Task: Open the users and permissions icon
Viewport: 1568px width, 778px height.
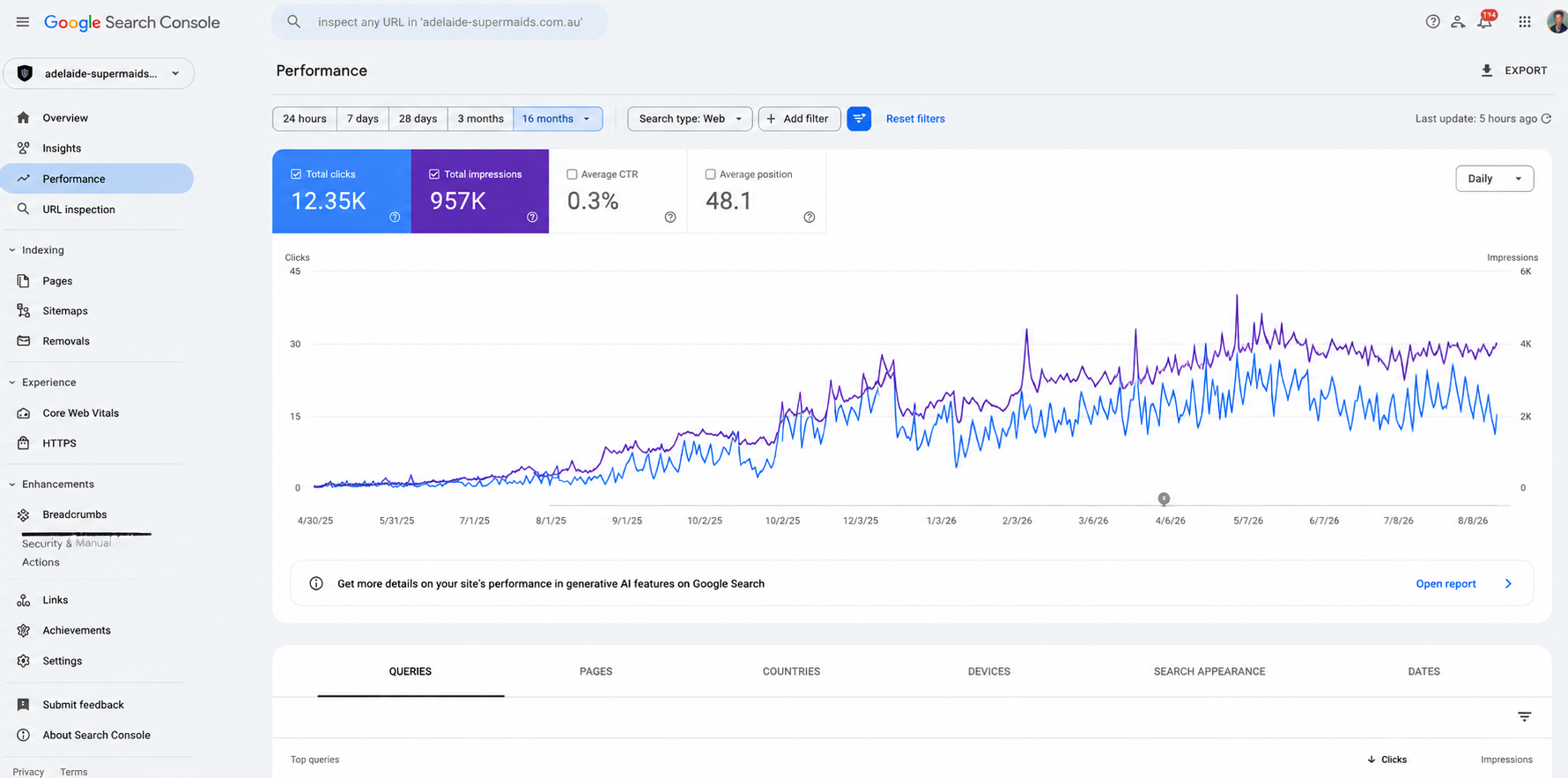Action: click(1458, 22)
